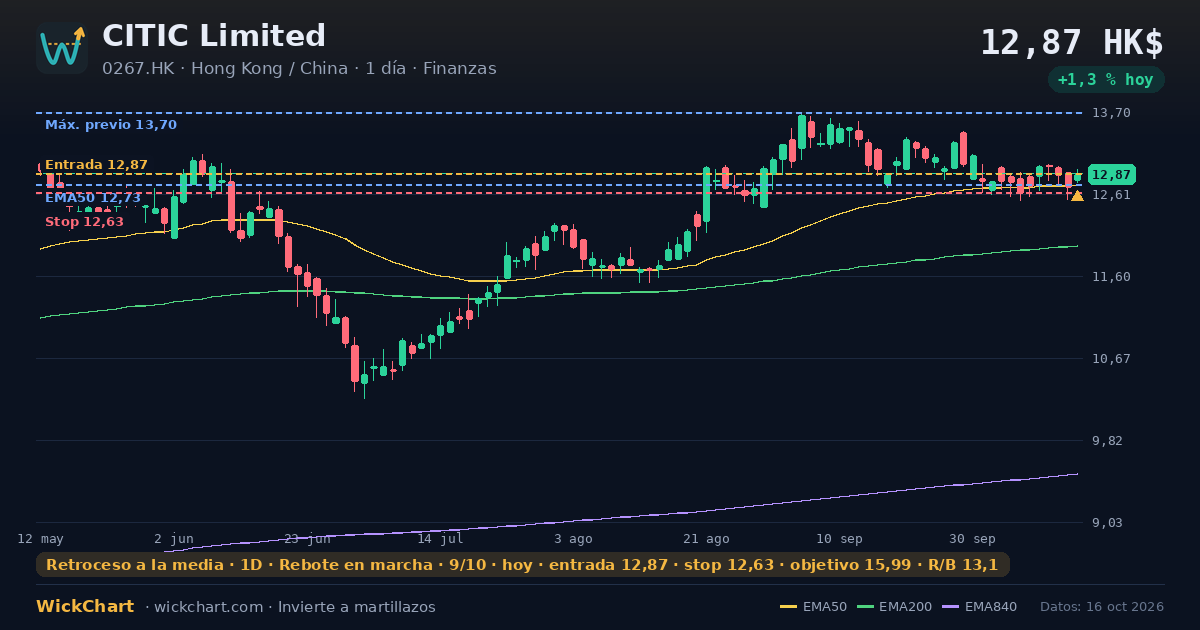Image resolution: width=1200 pixels, height=630 pixels.
Task: Click the orange entry triangle marker
Action: 1077,196
